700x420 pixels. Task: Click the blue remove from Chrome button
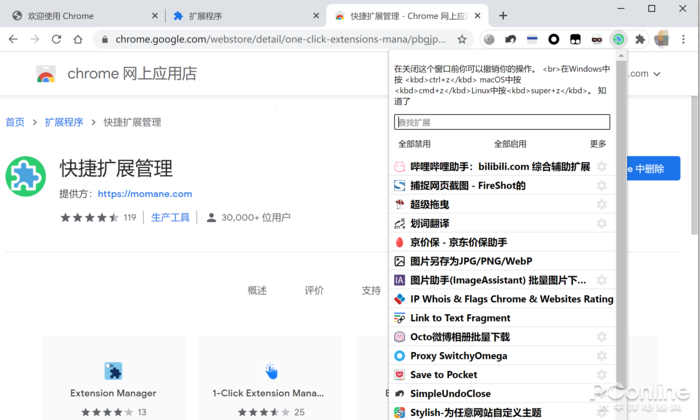click(x=653, y=168)
